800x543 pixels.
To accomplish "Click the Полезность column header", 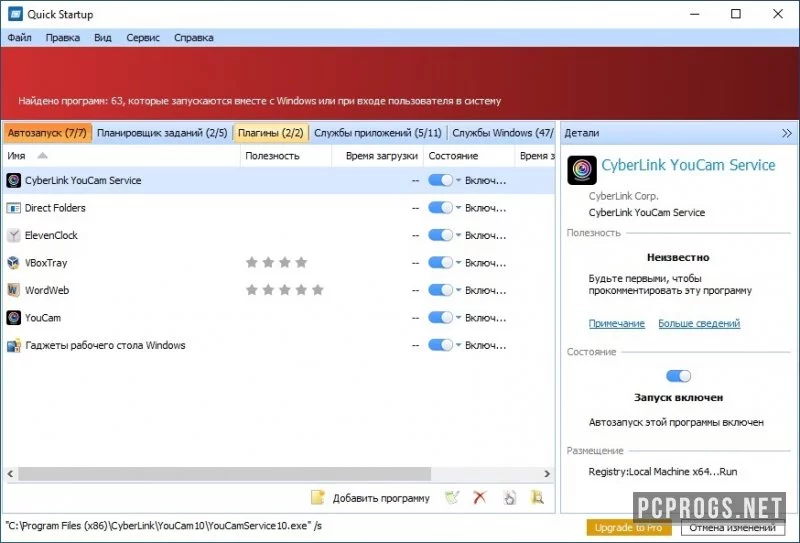I will [x=286, y=156].
